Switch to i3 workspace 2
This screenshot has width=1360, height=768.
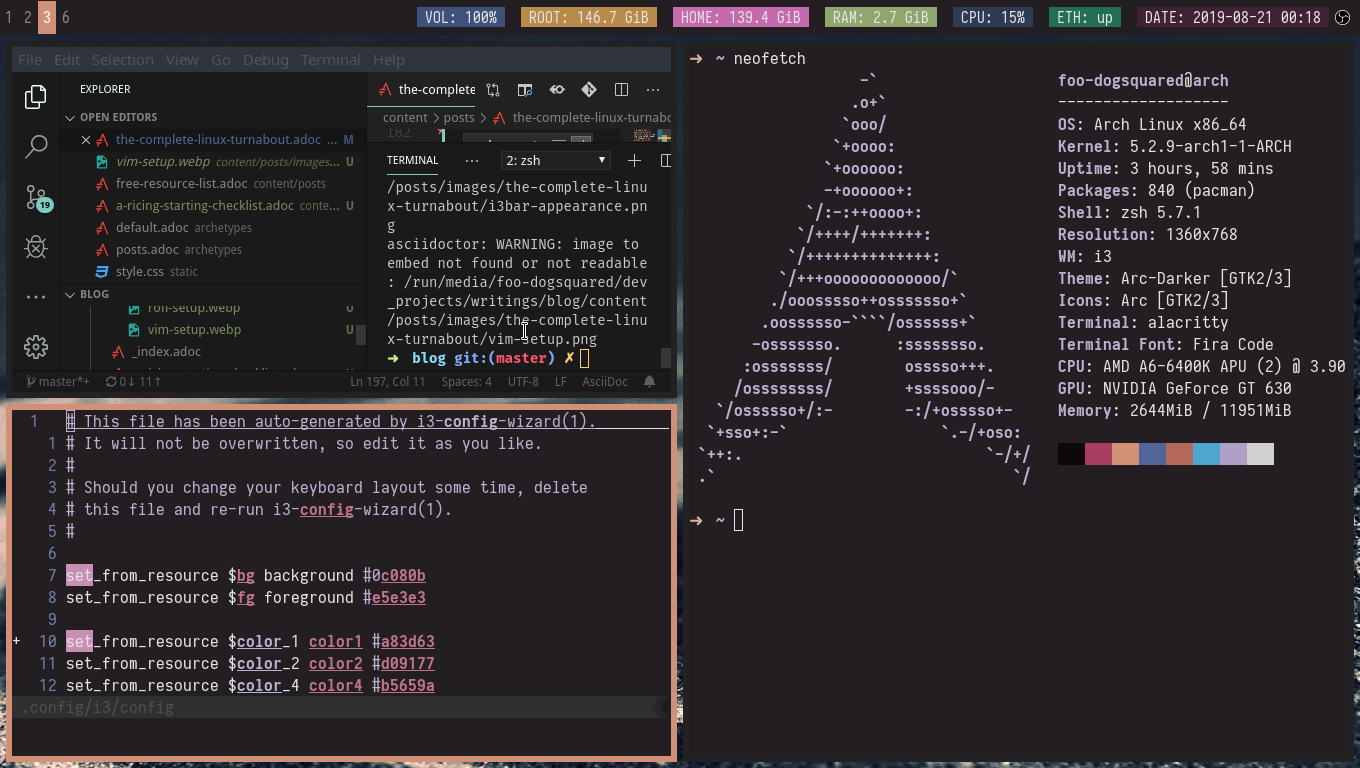click(x=28, y=17)
